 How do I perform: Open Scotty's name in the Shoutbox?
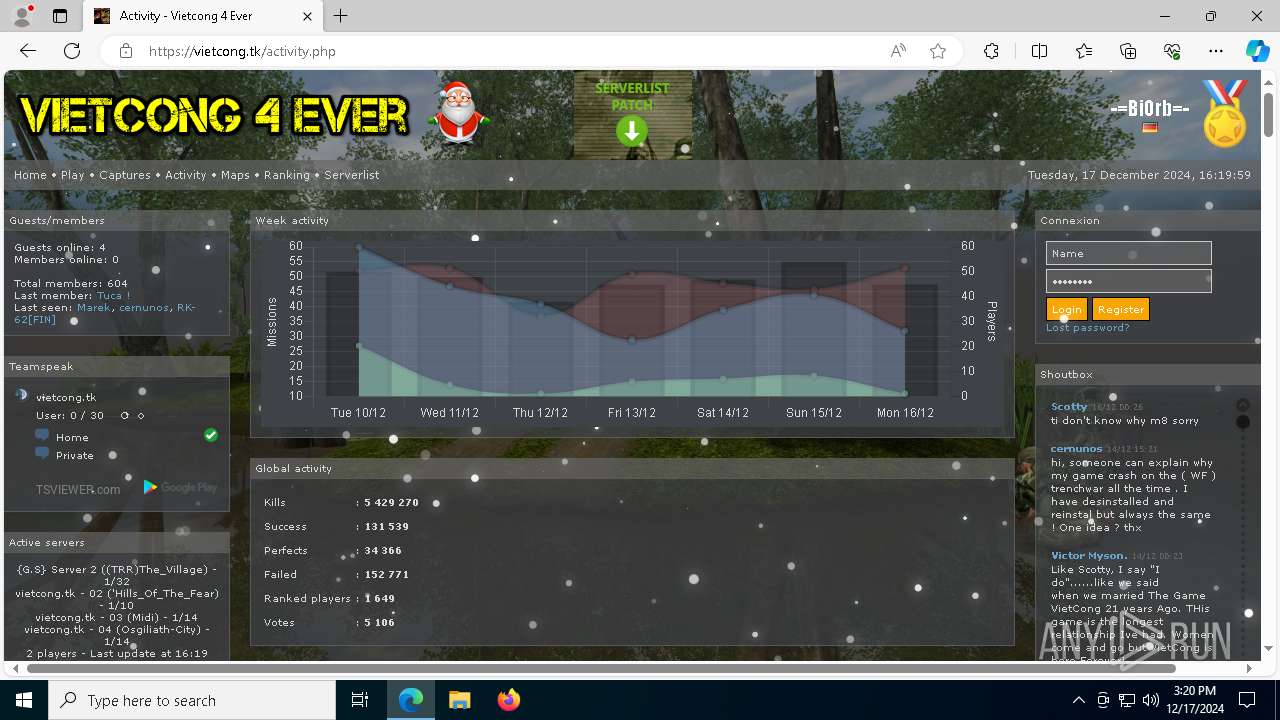1069,406
